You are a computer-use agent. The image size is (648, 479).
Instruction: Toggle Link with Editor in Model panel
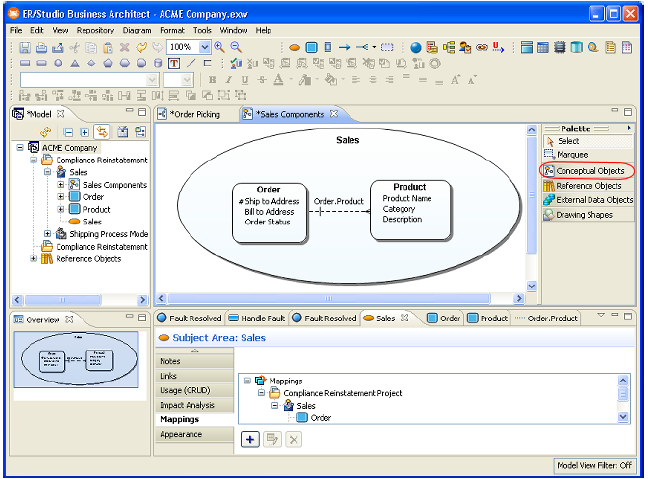[x=102, y=132]
